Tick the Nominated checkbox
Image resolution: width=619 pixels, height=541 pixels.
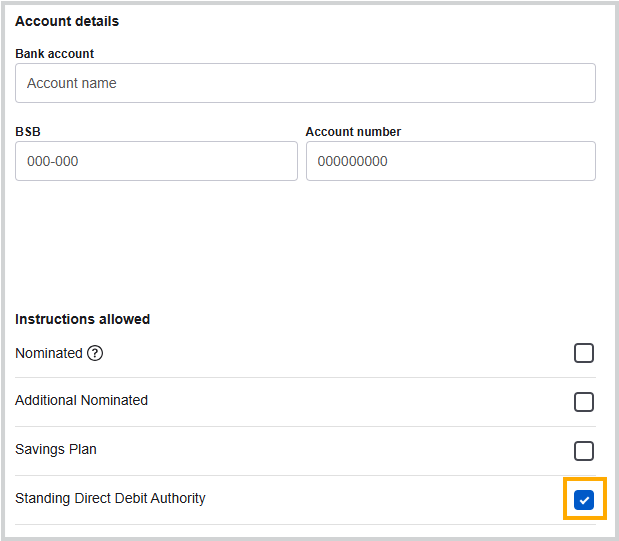point(584,353)
